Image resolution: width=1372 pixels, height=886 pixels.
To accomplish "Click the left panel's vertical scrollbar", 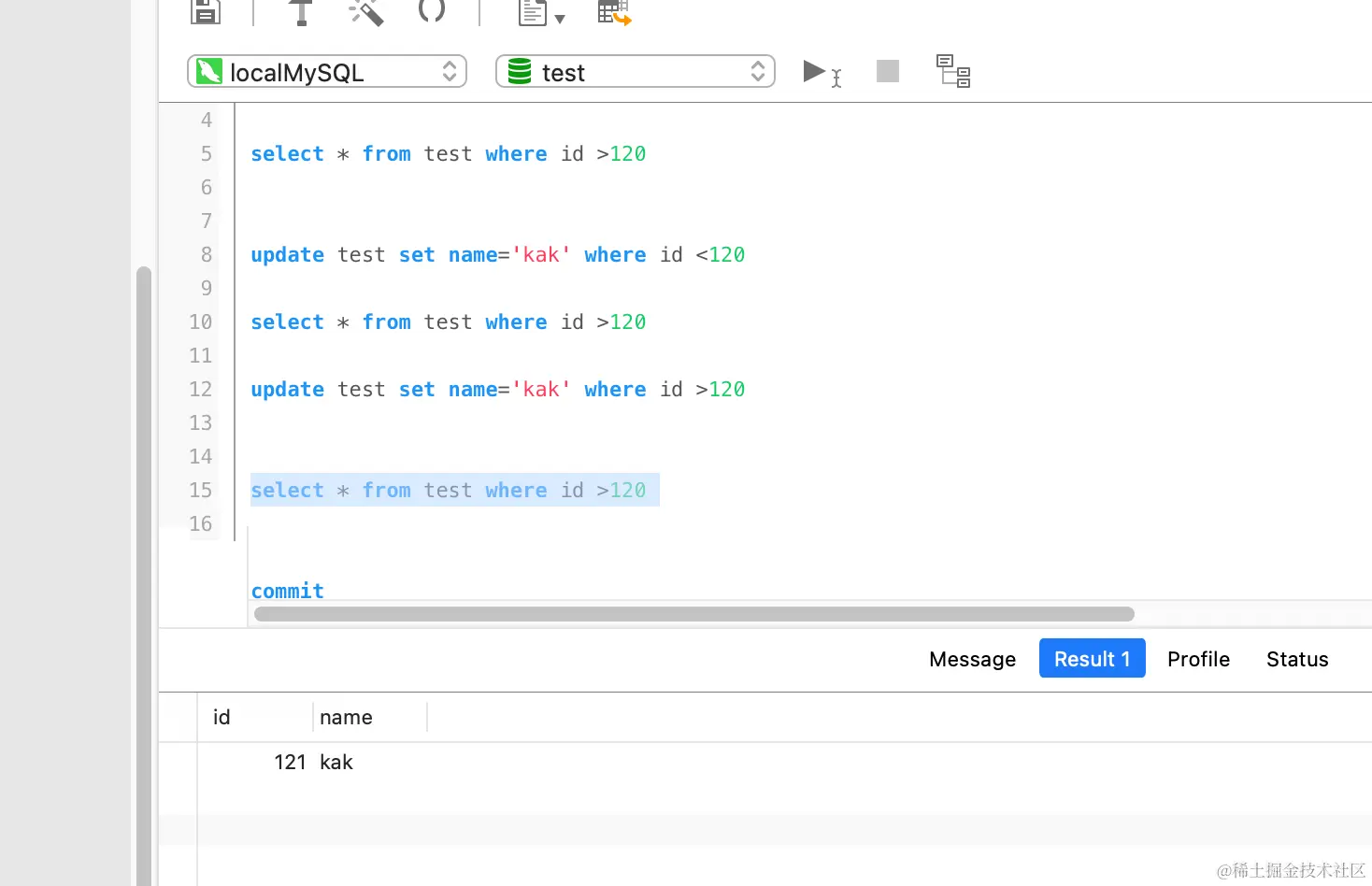I will [x=144, y=575].
